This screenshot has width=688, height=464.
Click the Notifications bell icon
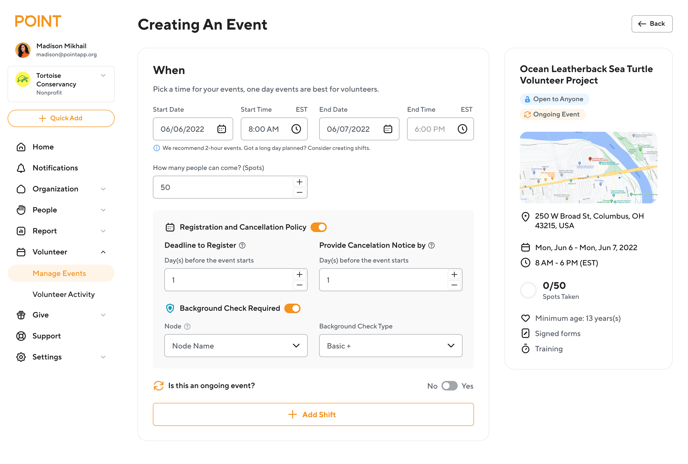[21, 168]
